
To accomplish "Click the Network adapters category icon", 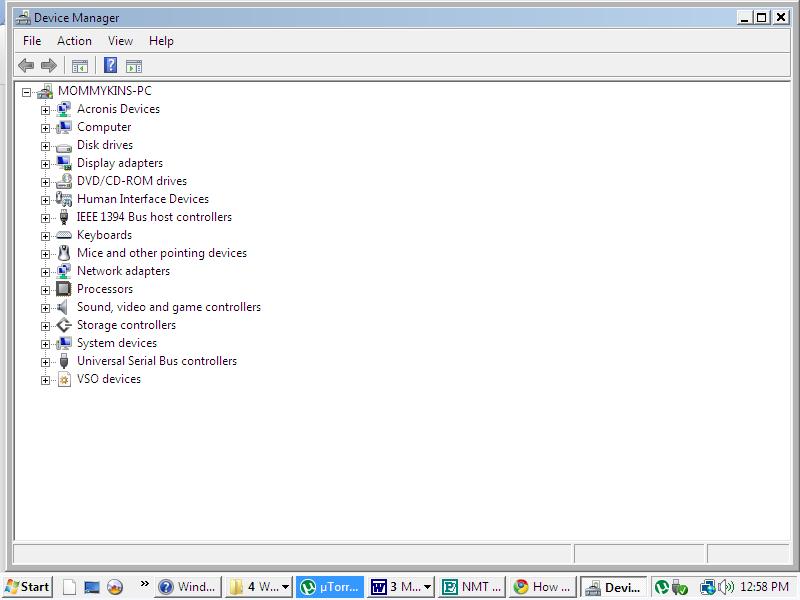I will [64, 271].
